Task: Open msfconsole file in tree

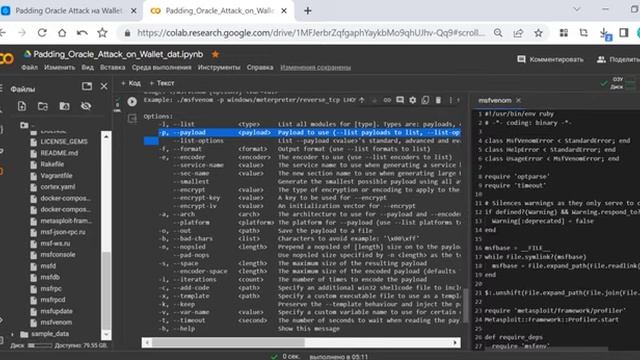Action: point(58,255)
